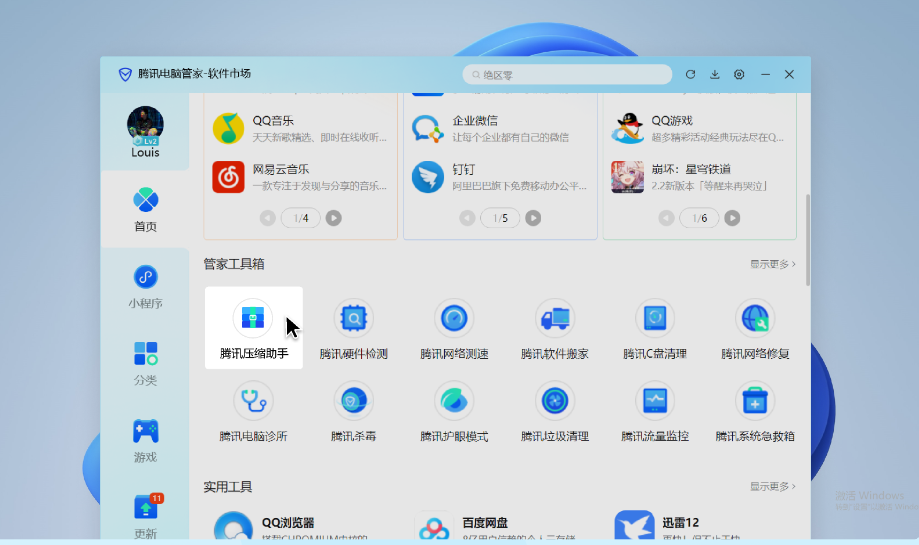Open Tencent software mover (腾讯软件搬家)
This screenshot has width=919, height=545.
[x=554, y=328]
